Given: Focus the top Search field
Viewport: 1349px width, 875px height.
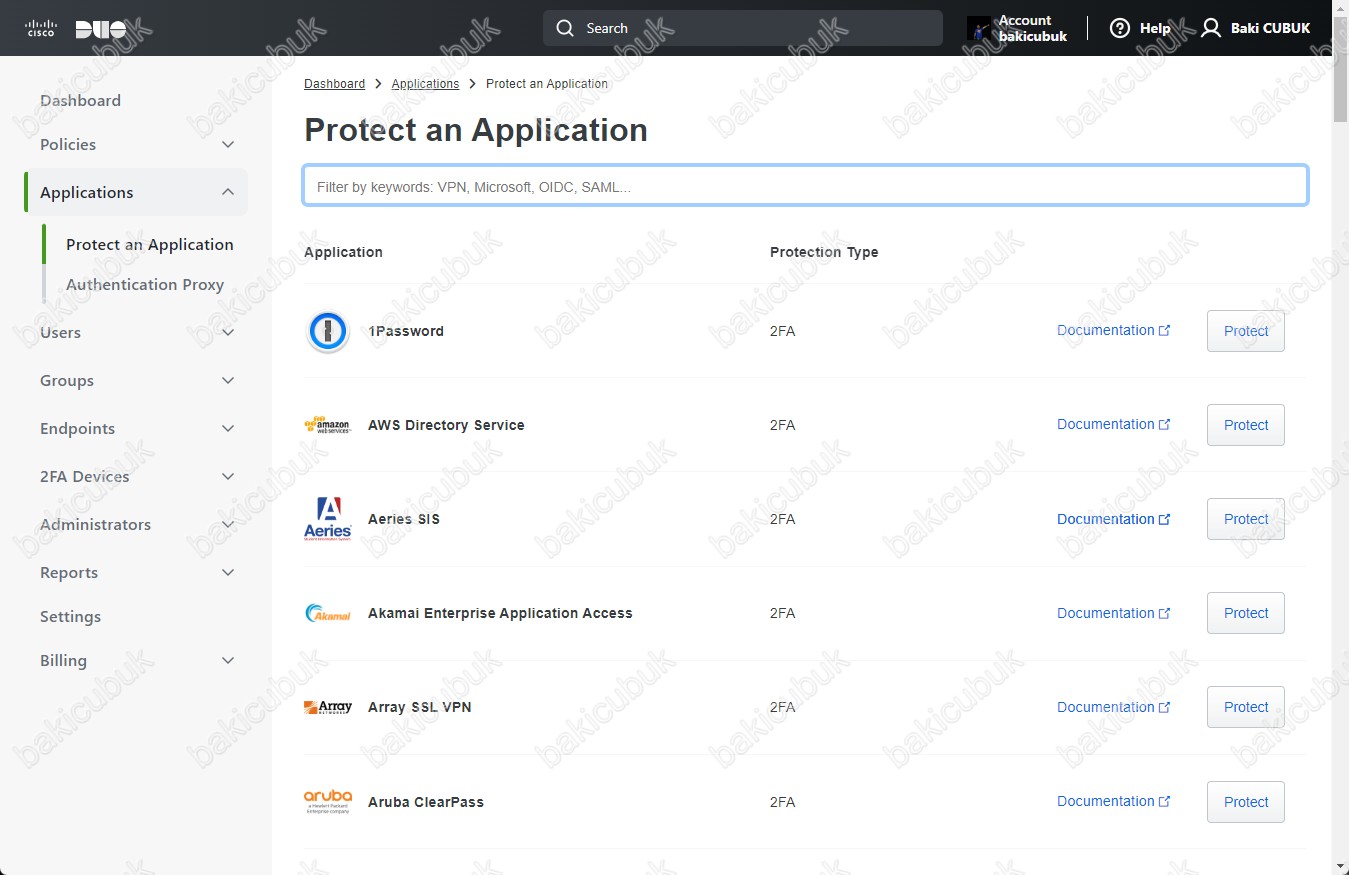Looking at the screenshot, I should click(743, 28).
